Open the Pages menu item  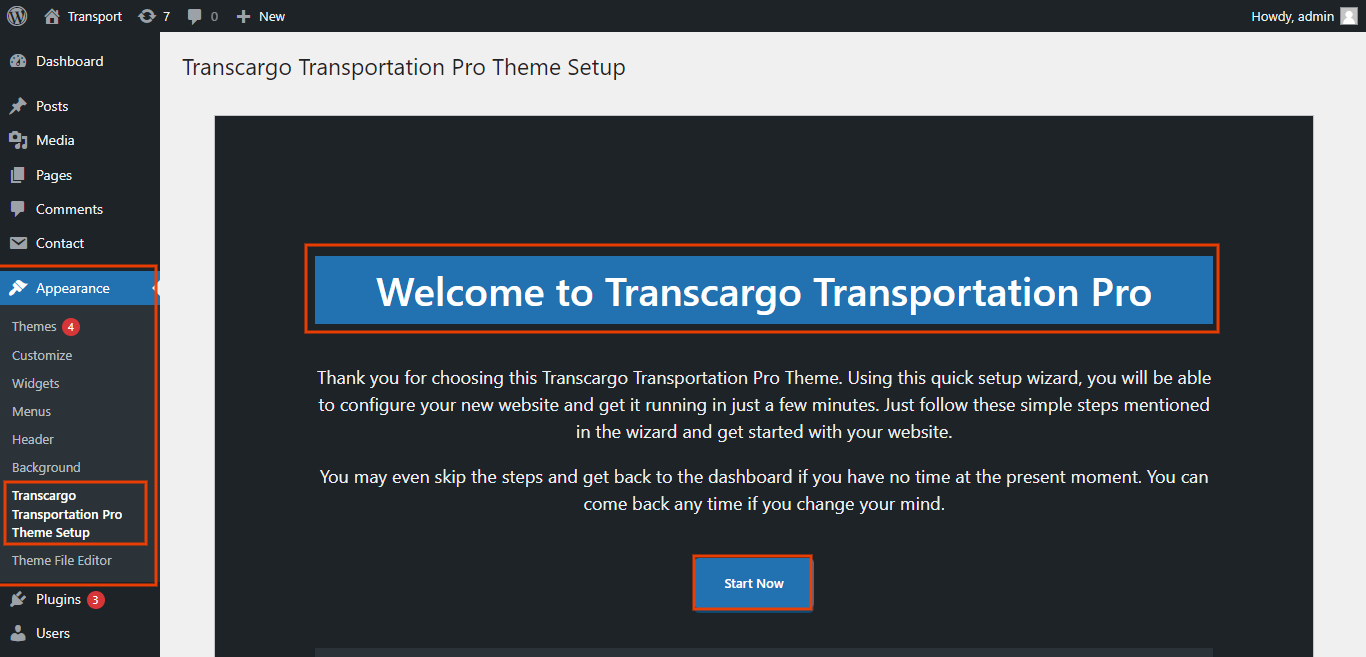(x=54, y=175)
